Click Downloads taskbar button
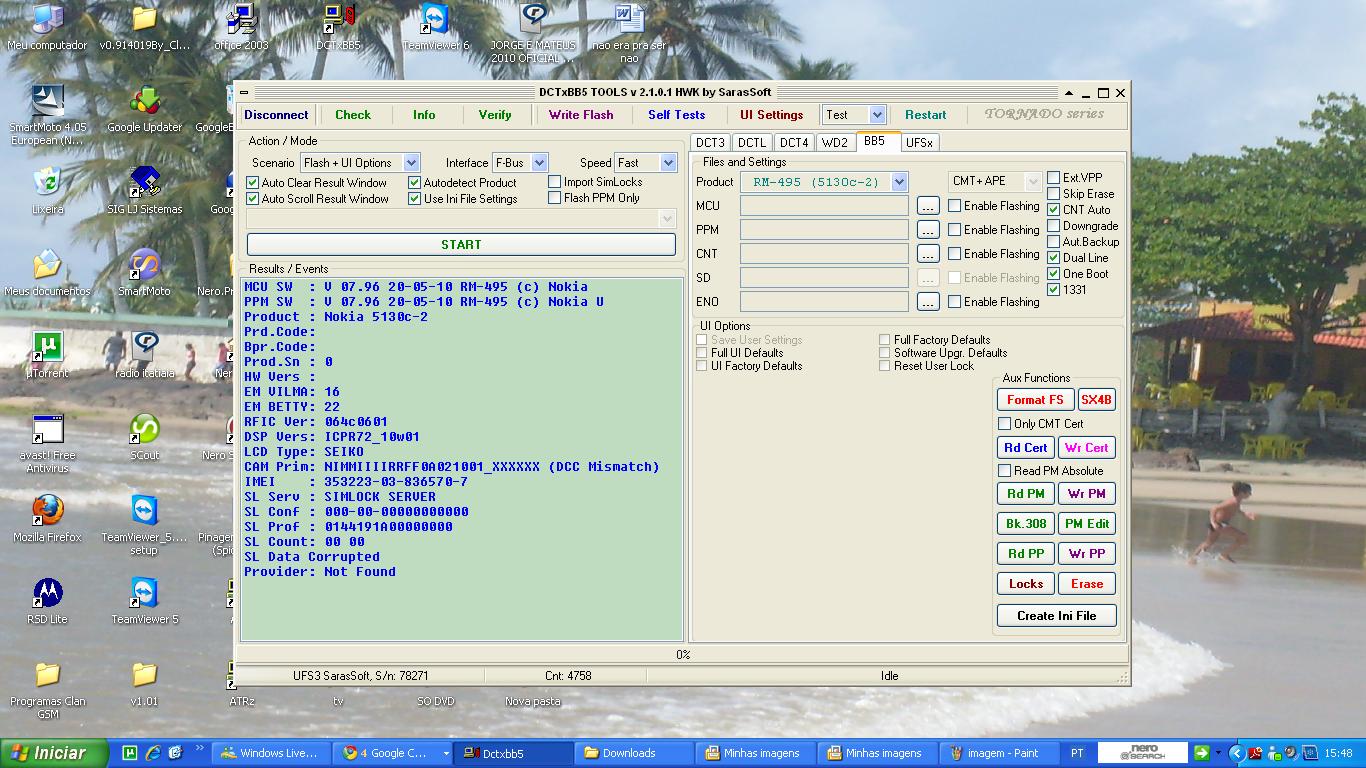Image resolution: width=1366 pixels, height=768 pixels. click(635, 753)
